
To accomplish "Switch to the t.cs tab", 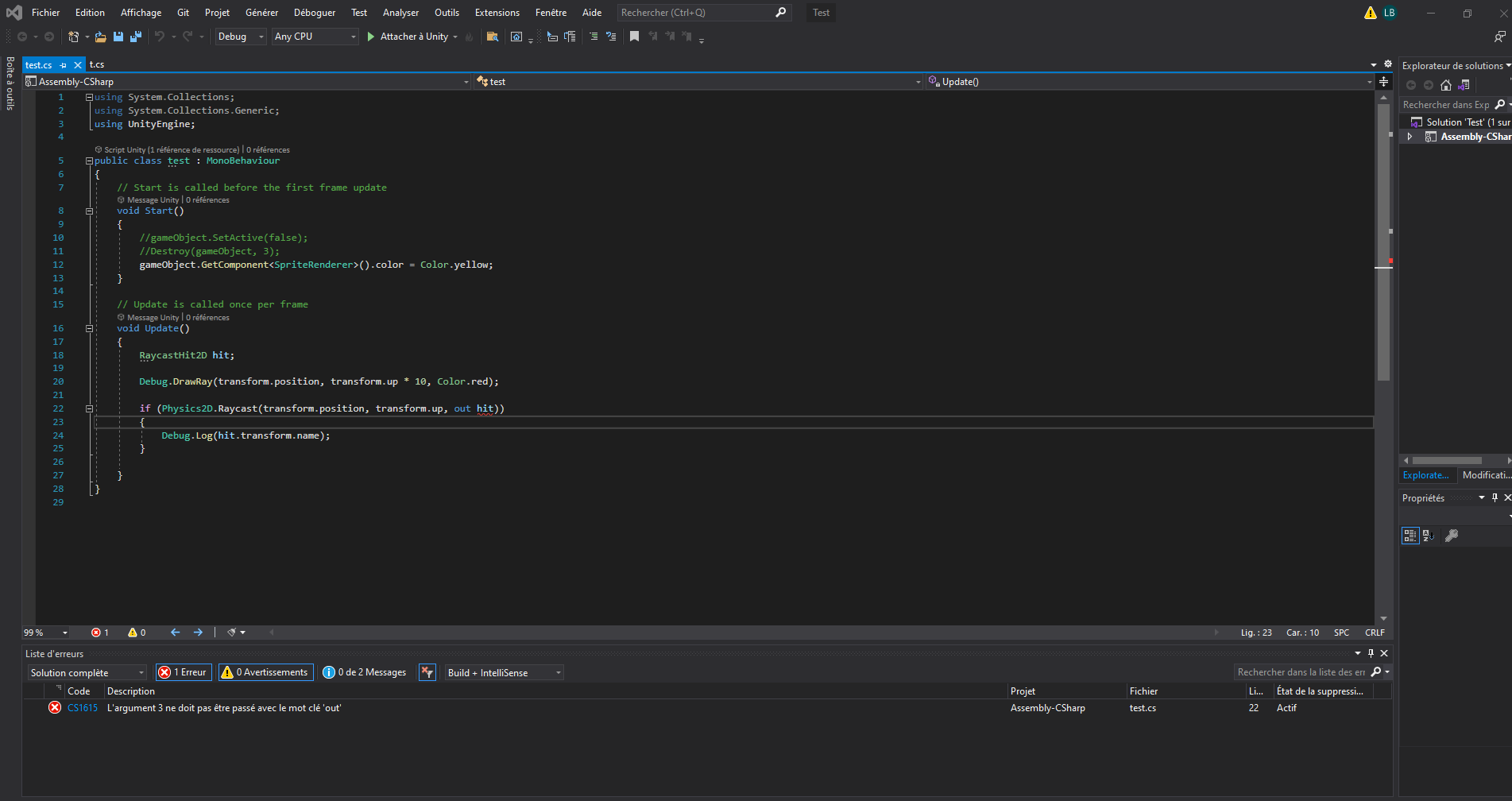I will pos(97,64).
